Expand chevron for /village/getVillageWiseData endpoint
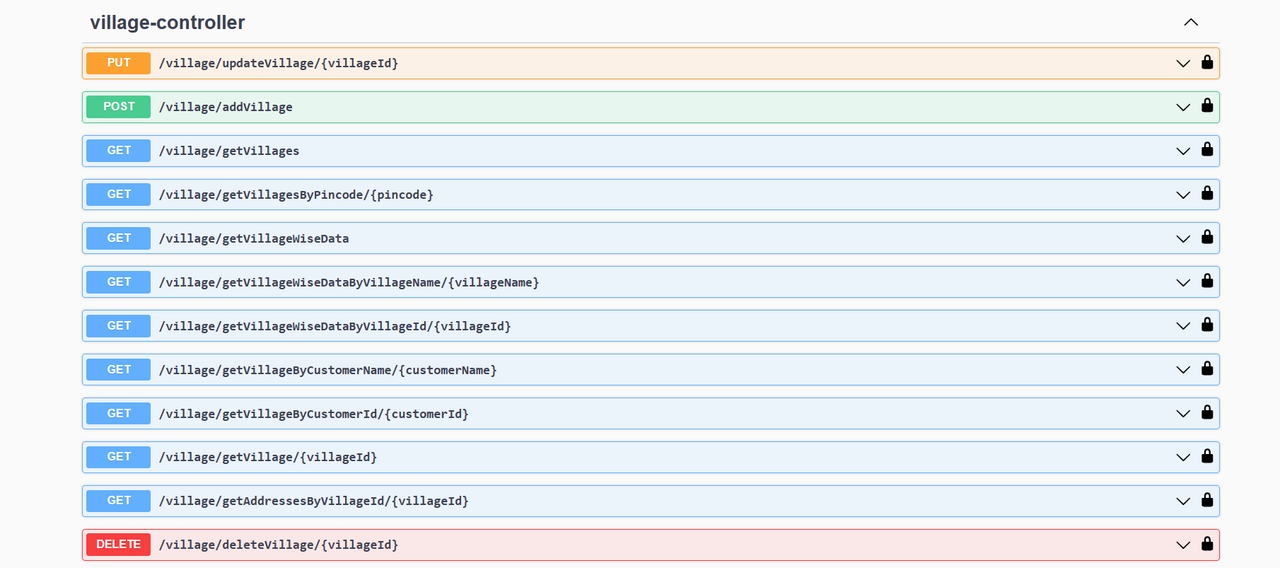This screenshot has height=568, width=1280. point(1183,238)
